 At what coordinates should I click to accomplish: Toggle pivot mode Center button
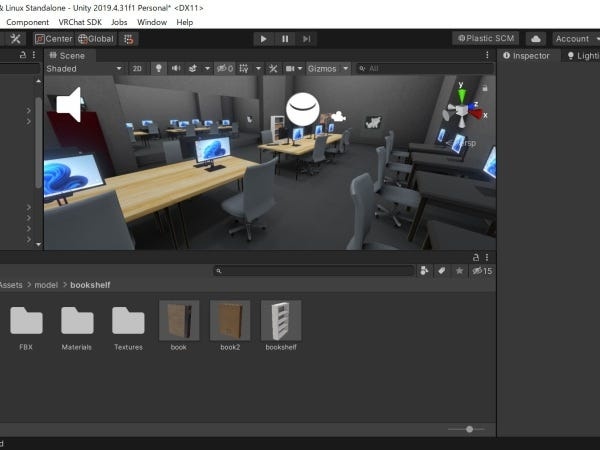(x=54, y=39)
